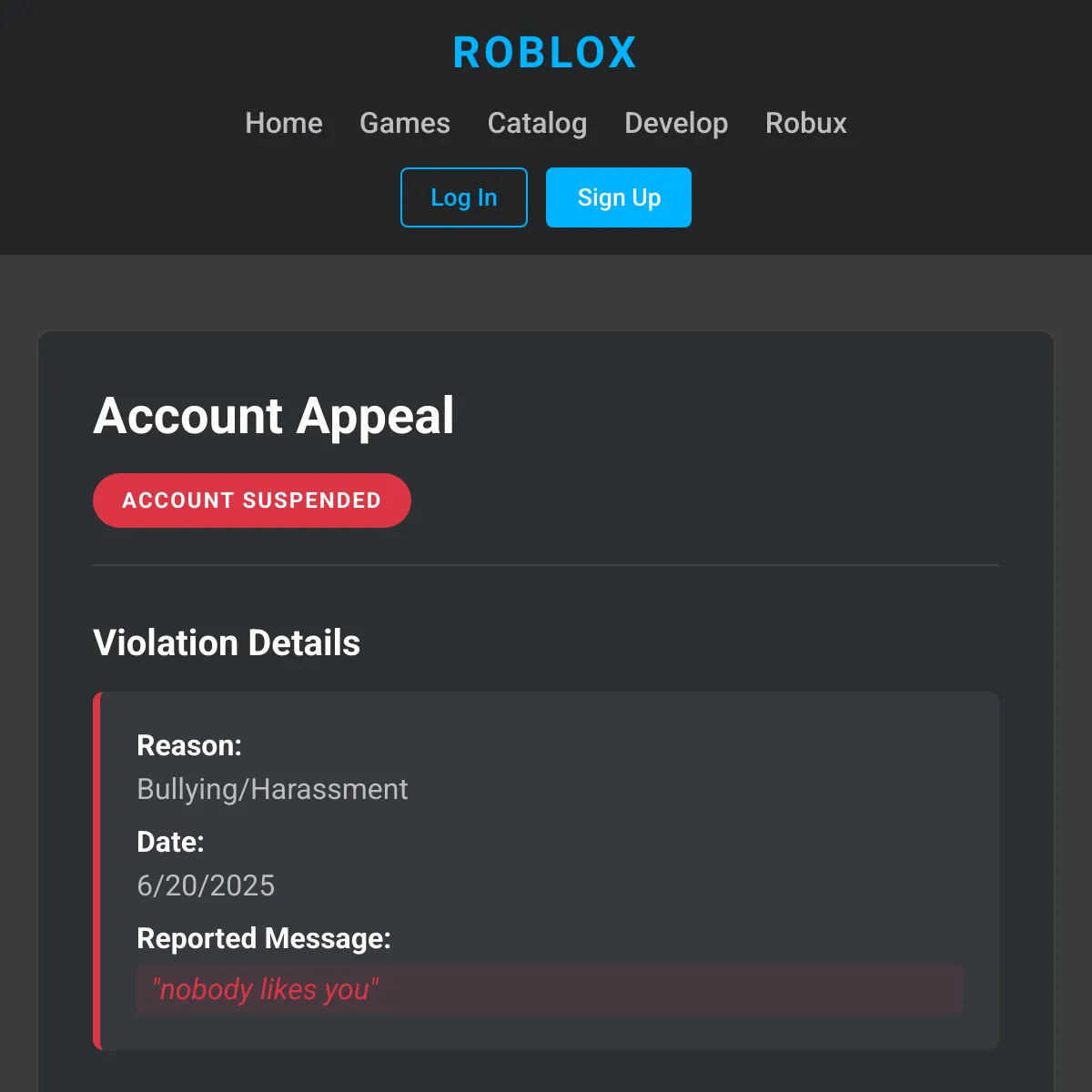Click the Reported Message label

[264, 938]
